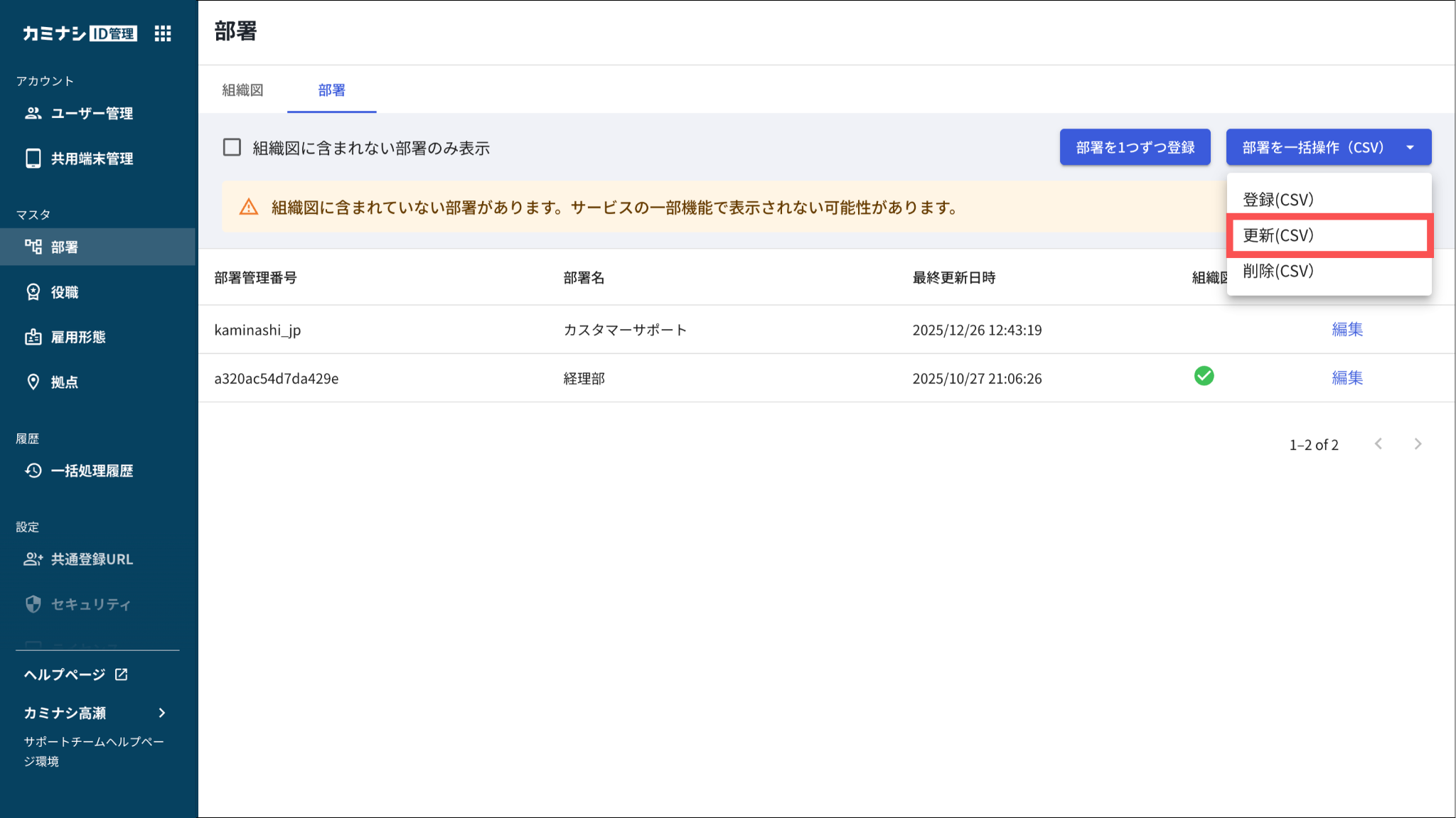Click the 雇用形態 ID card icon
The height and width of the screenshot is (818, 1456).
point(33,337)
